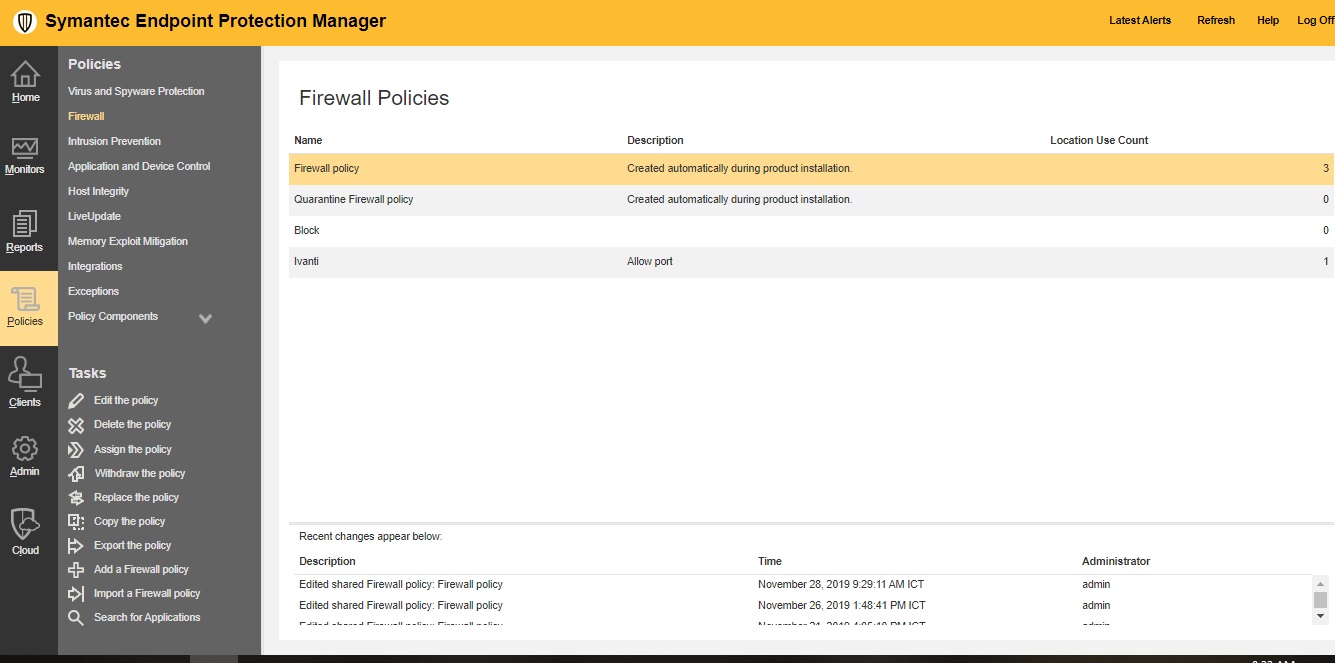This screenshot has width=1335, height=663.
Task: Click the Export the policy icon
Action: click(x=76, y=546)
